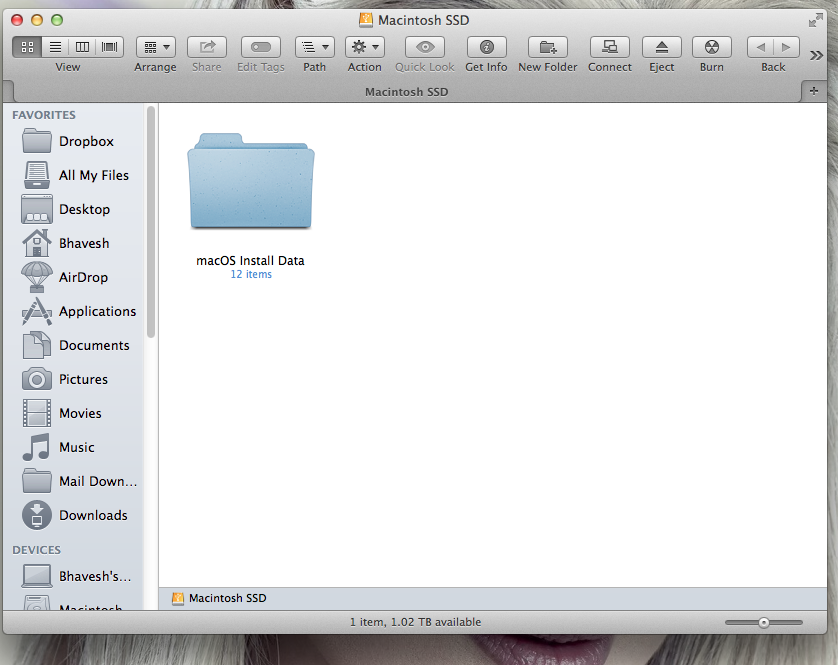Screen dimensions: 838x665
Task: Show more toolbar items chevron
Action: coord(816,56)
